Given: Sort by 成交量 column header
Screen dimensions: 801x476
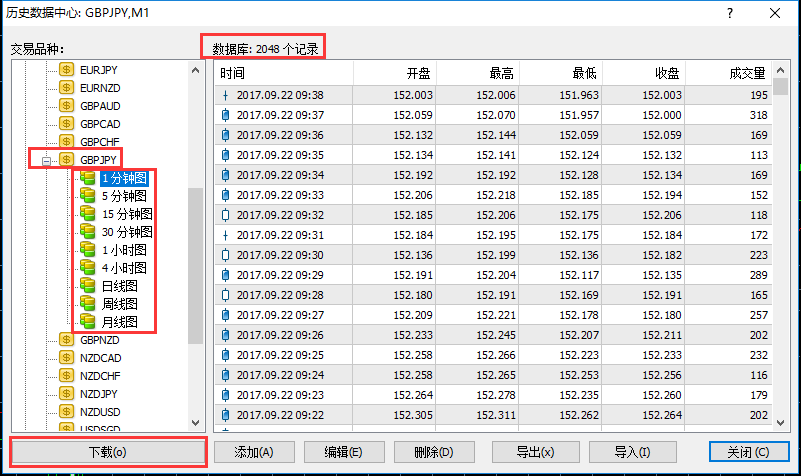Looking at the screenshot, I should click(x=745, y=74).
